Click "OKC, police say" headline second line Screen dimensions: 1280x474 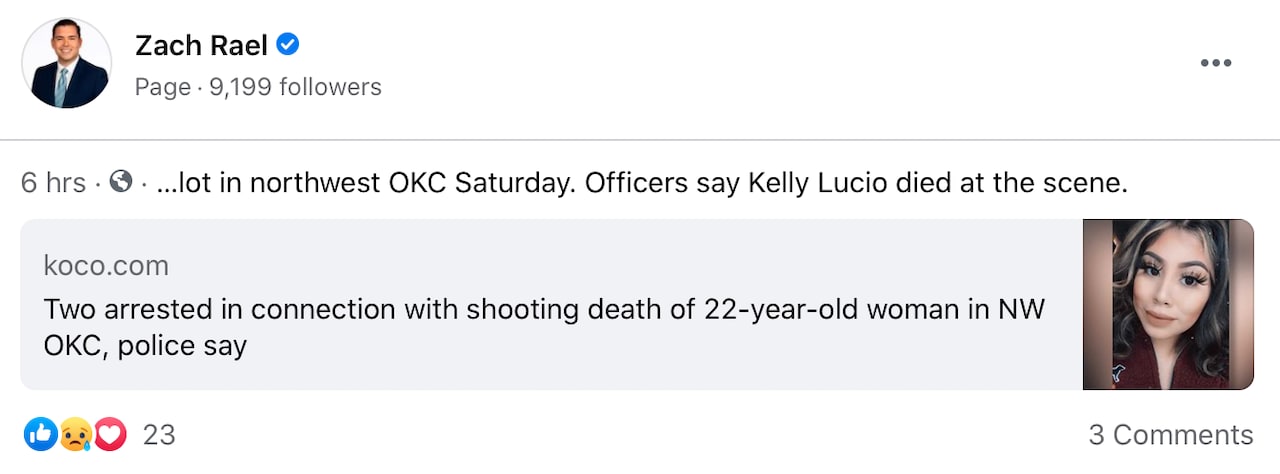[145, 346]
